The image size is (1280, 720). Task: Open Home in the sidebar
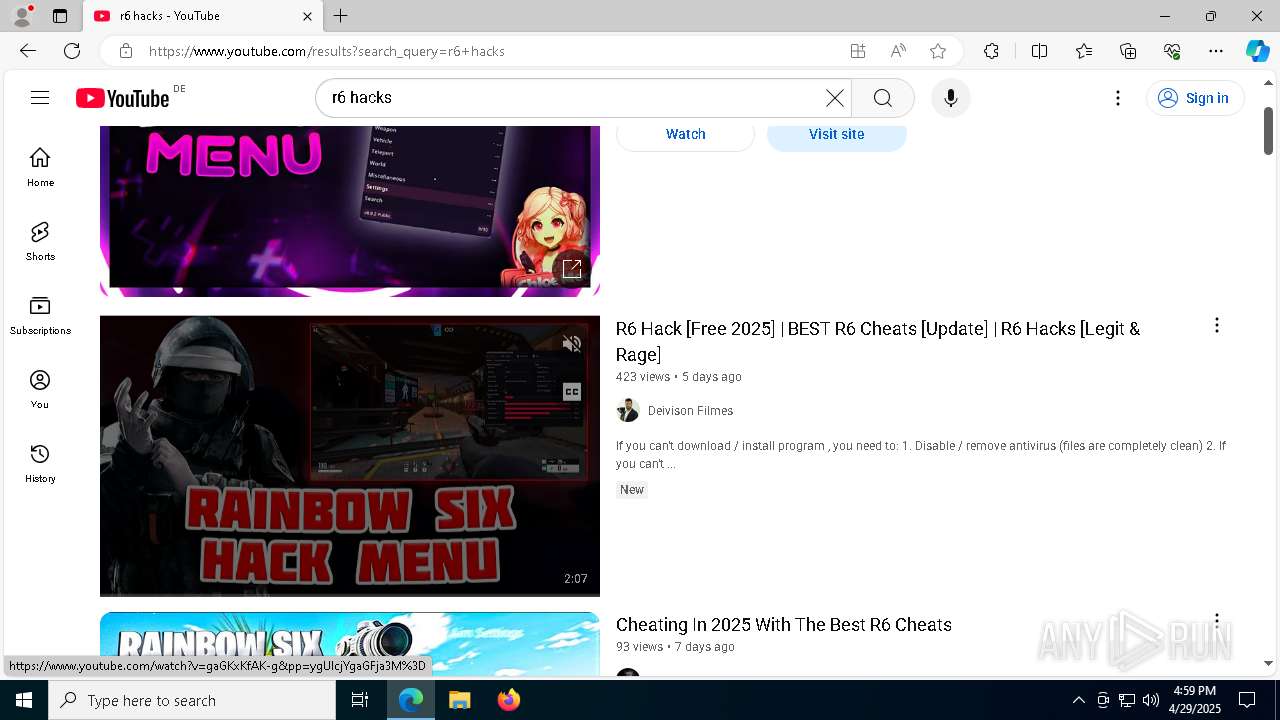point(40,167)
